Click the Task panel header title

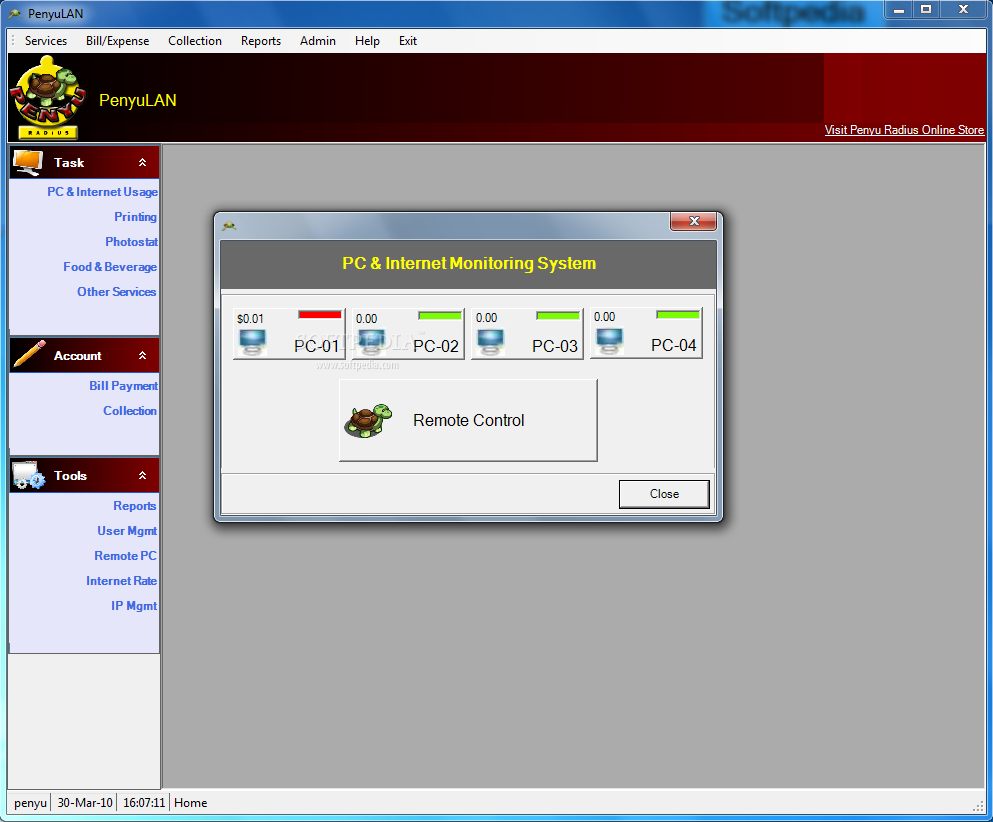(69, 163)
